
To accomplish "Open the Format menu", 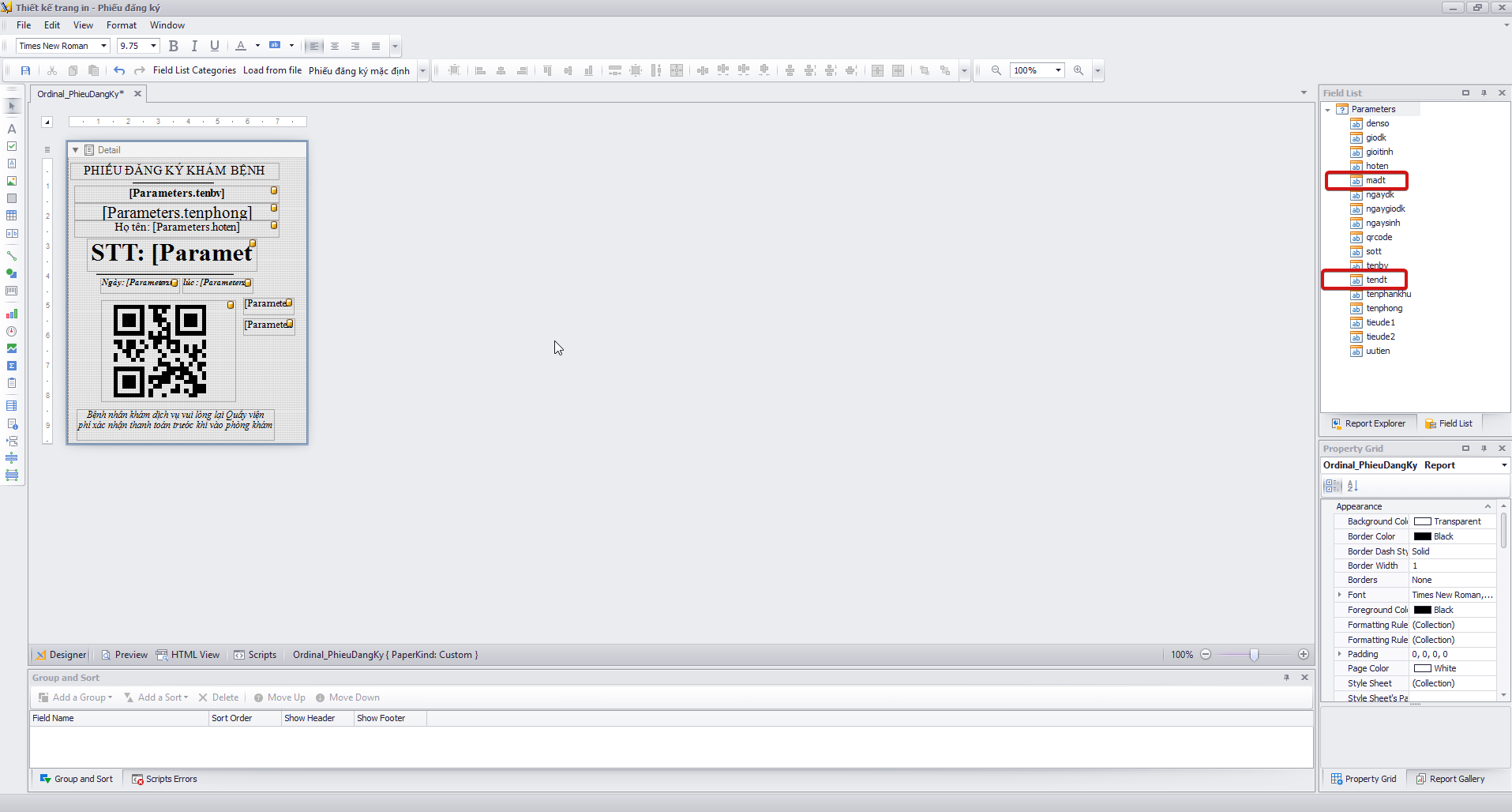I will tap(122, 25).
